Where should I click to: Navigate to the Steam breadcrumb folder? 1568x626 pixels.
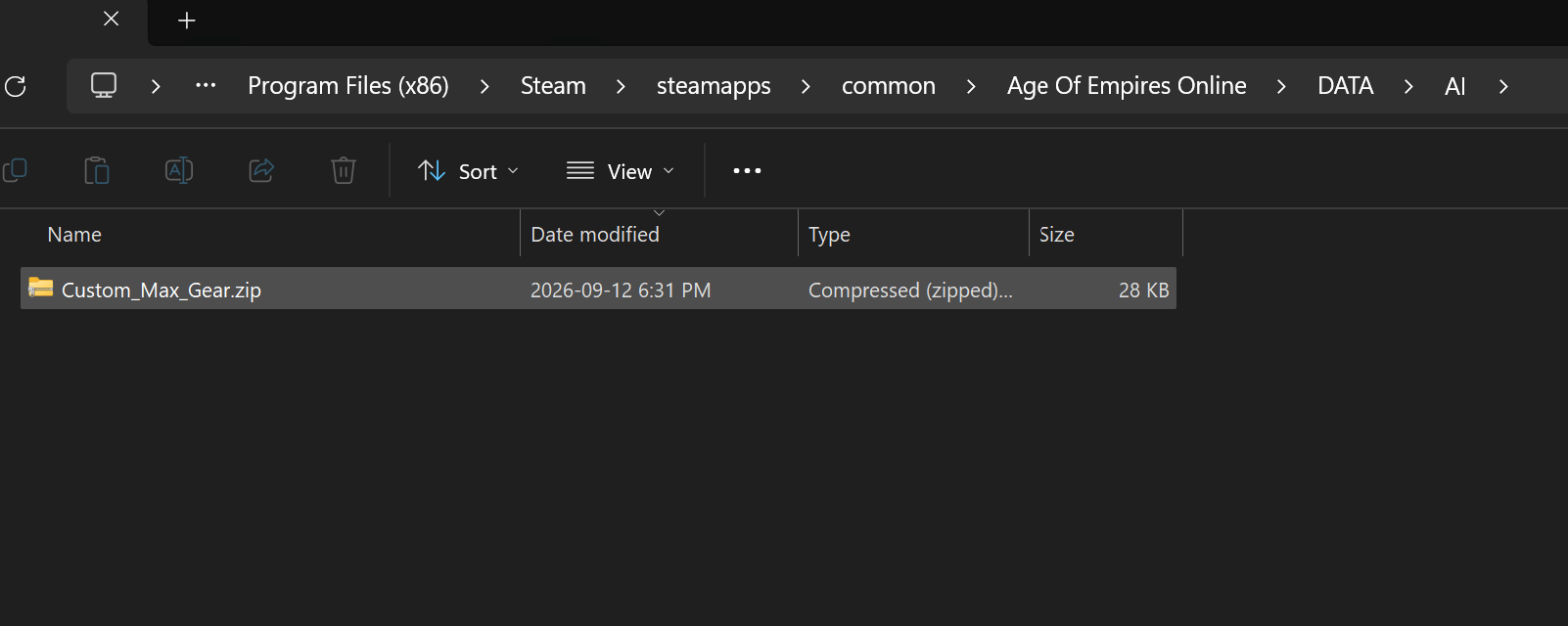[553, 86]
